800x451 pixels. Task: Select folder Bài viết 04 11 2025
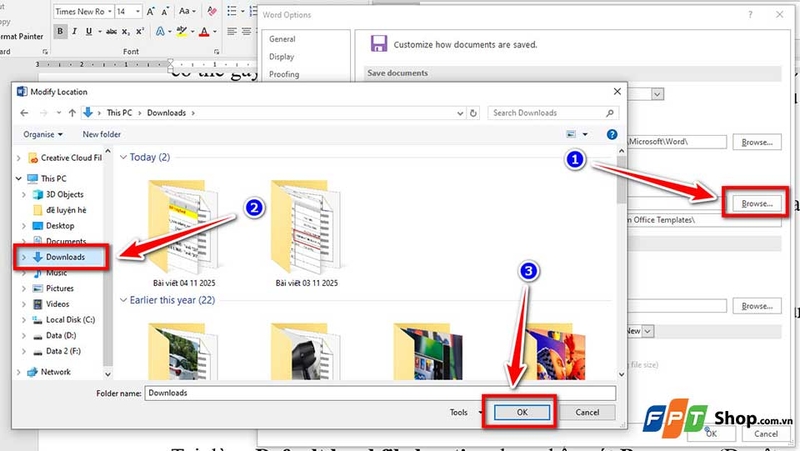tap(184, 233)
